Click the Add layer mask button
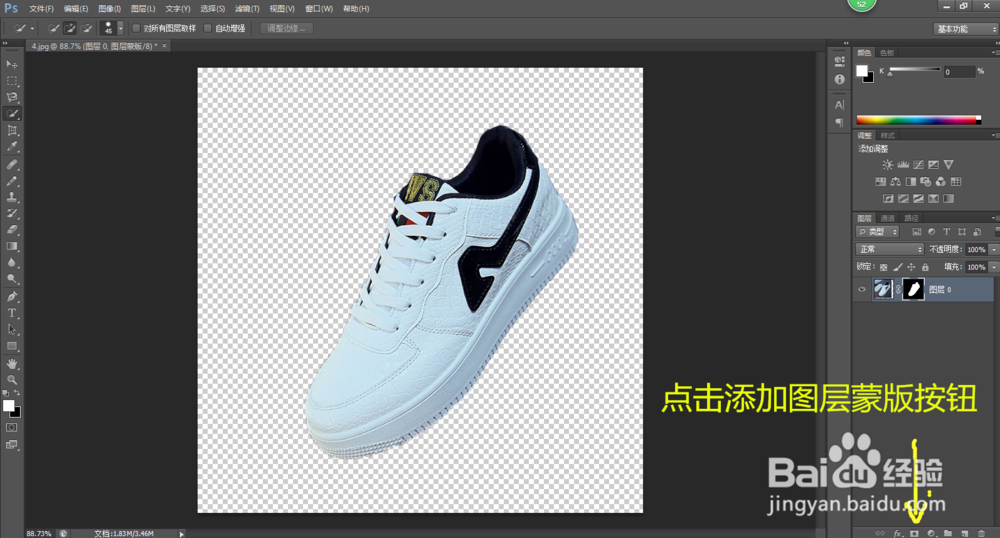1000x538 pixels. point(914,533)
